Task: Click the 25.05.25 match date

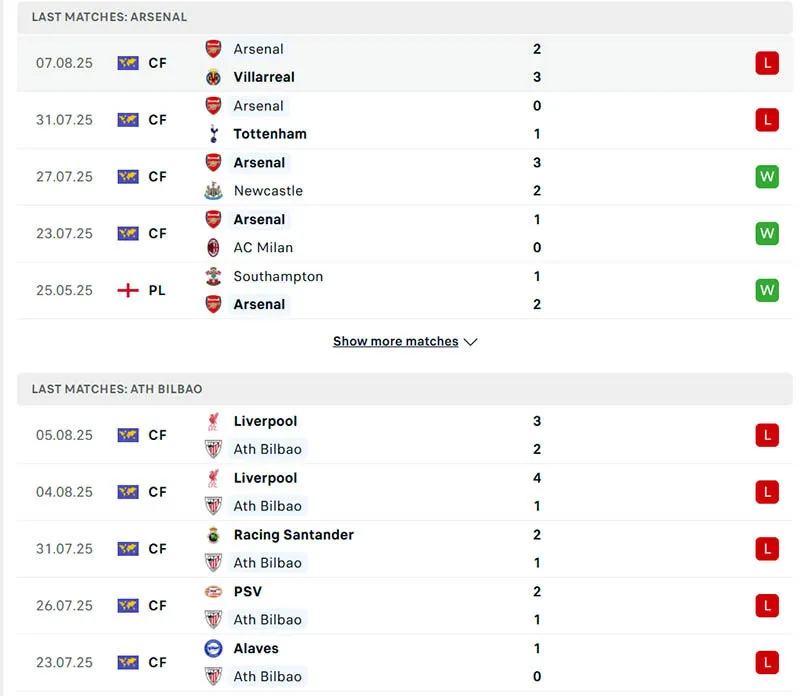Action: point(62,290)
